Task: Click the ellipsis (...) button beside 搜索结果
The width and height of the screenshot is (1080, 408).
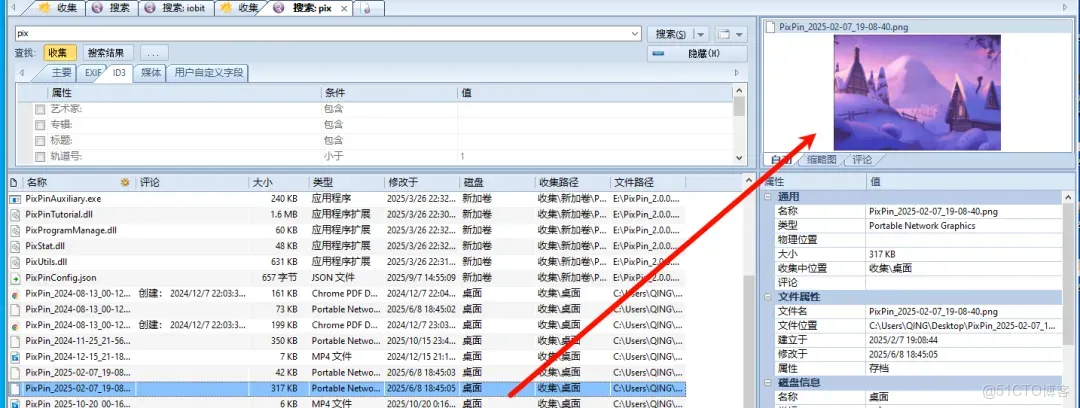Action: click(154, 53)
